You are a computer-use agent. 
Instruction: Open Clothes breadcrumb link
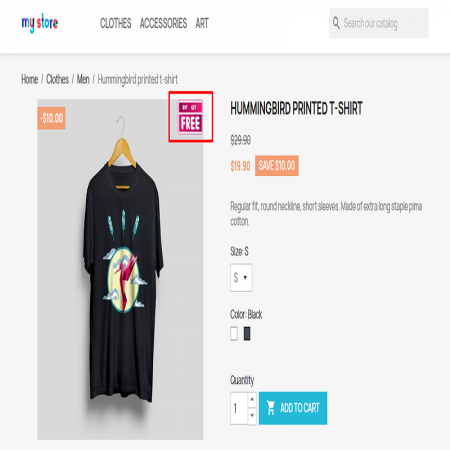pyautogui.click(x=57, y=79)
